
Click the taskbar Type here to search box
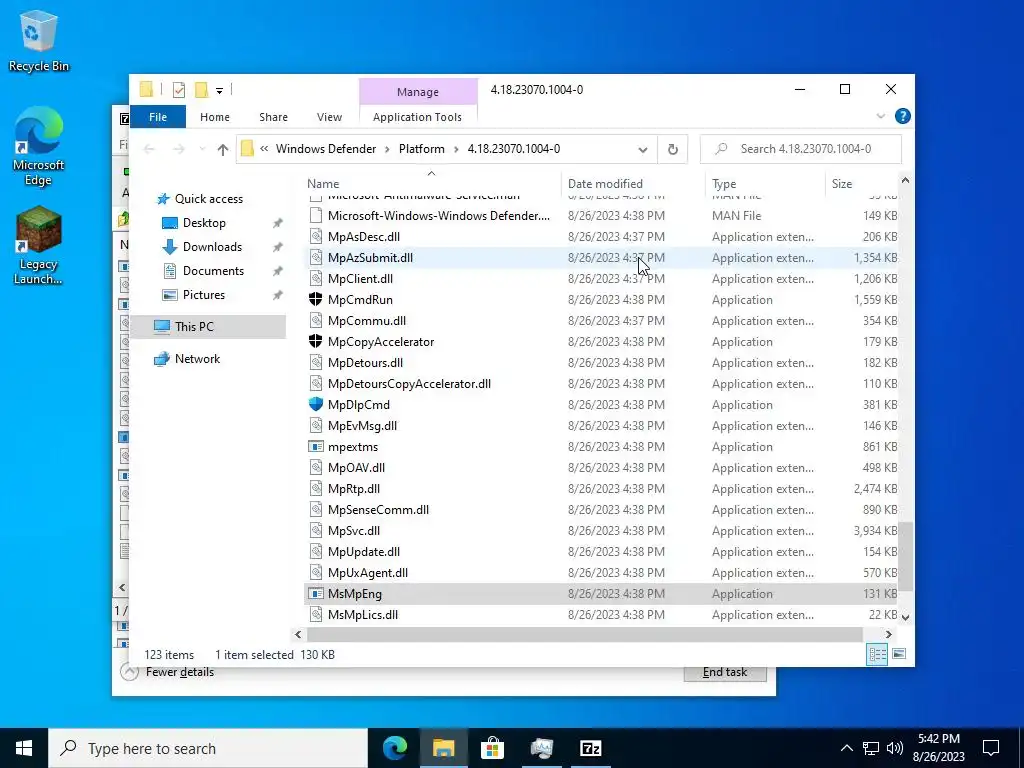point(208,748)
